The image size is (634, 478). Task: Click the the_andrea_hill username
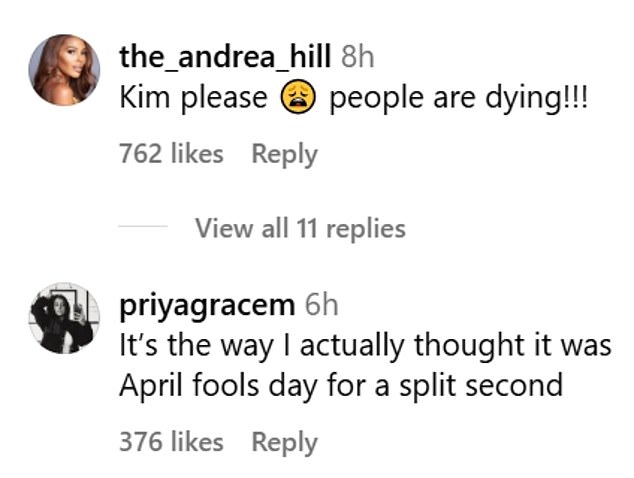pyautogui.click(x=226, y=56)
